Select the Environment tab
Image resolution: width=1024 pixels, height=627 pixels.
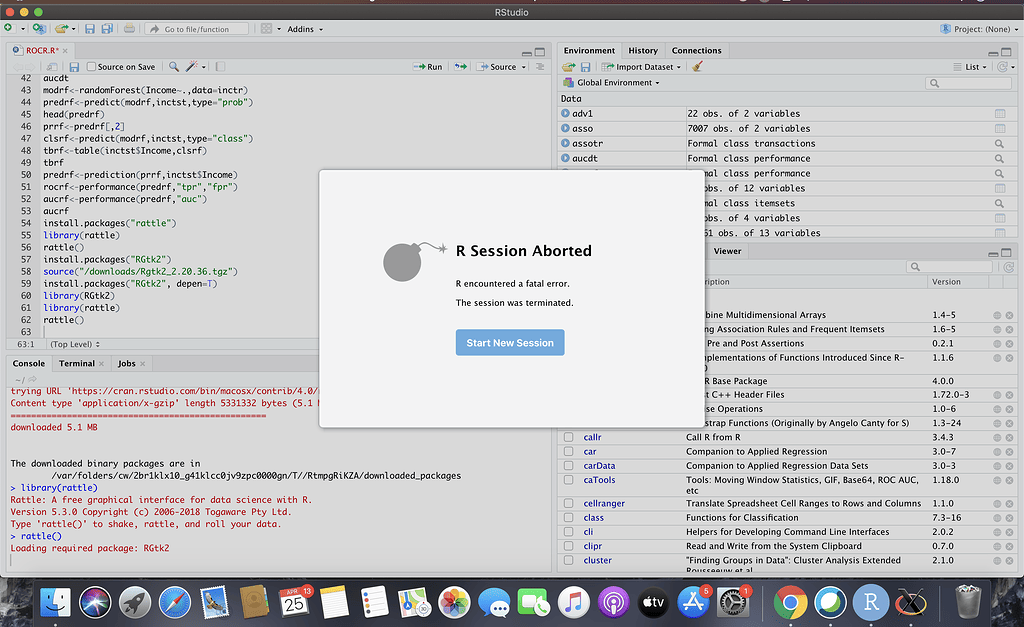(589, 50)
